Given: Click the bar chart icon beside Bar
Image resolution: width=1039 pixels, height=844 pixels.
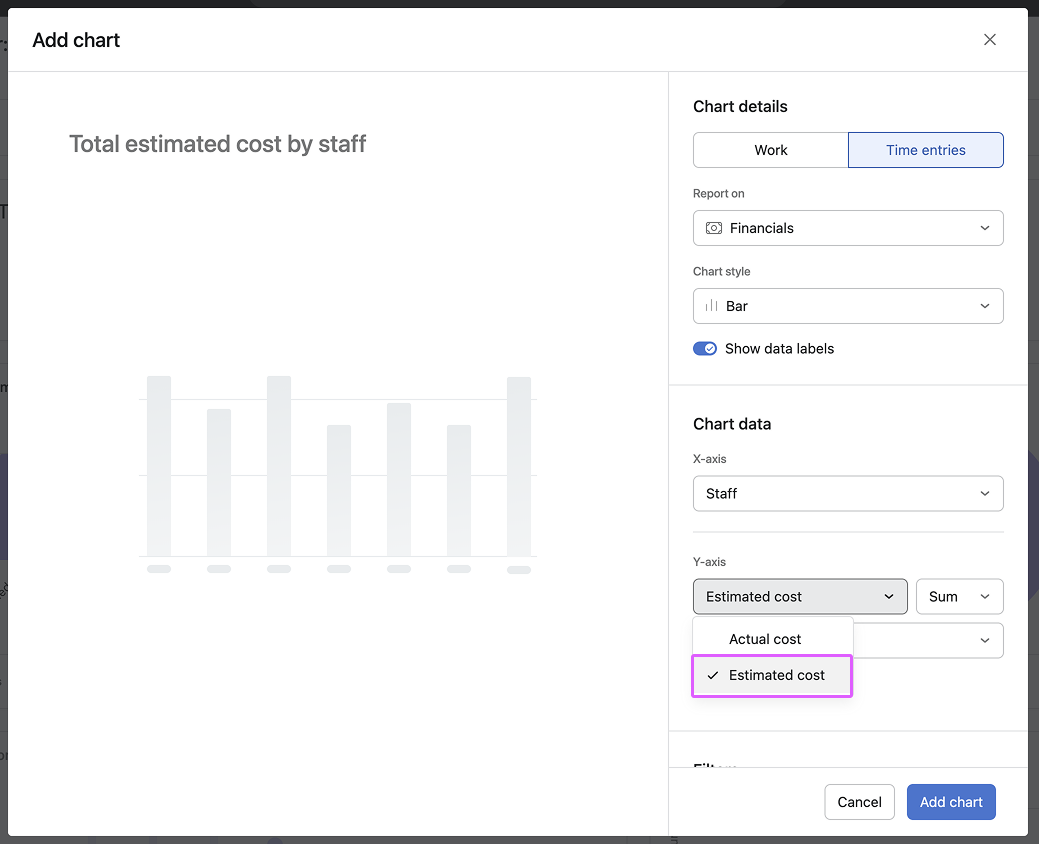Looking at the screenshot, I should click(x=714, y=306).
